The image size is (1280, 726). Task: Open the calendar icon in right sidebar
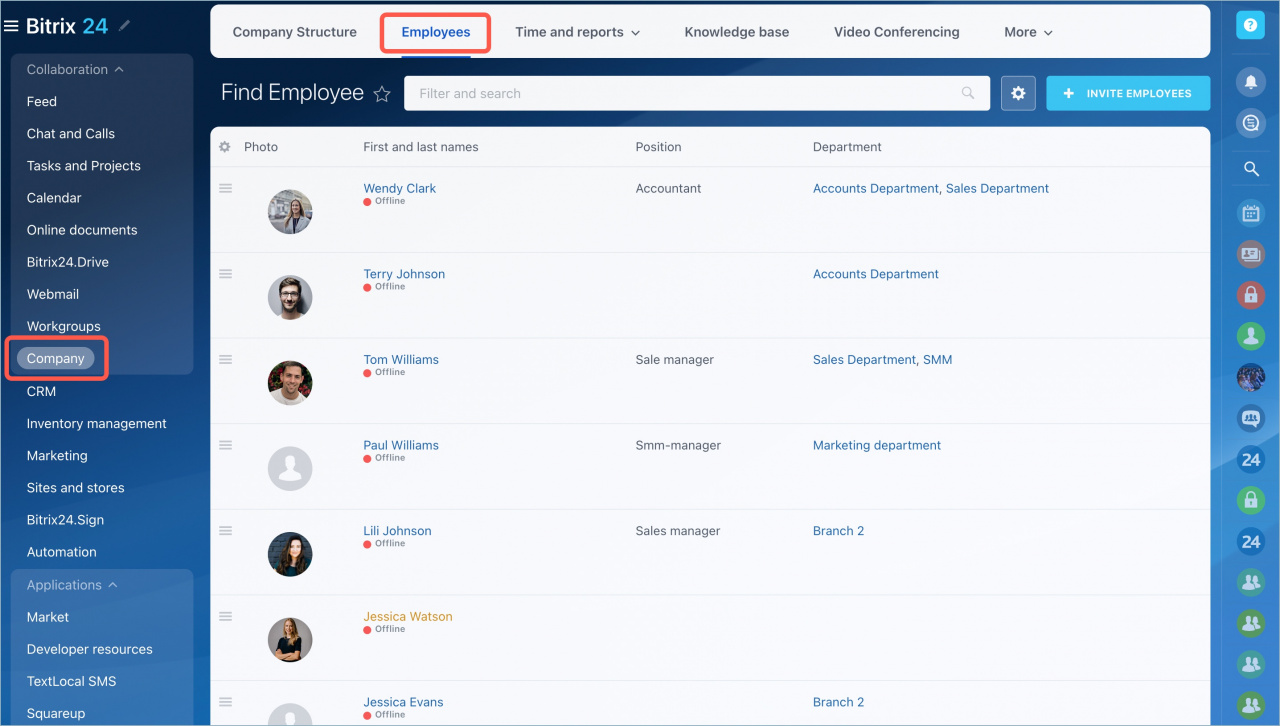(x=1250, y=212)
